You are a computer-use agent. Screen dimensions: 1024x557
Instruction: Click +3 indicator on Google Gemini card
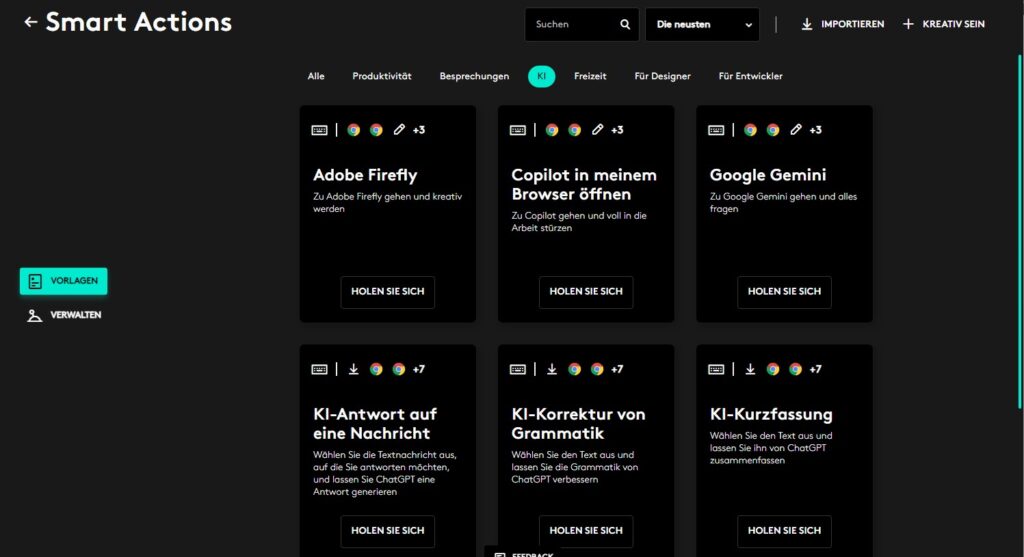(816, 130)
